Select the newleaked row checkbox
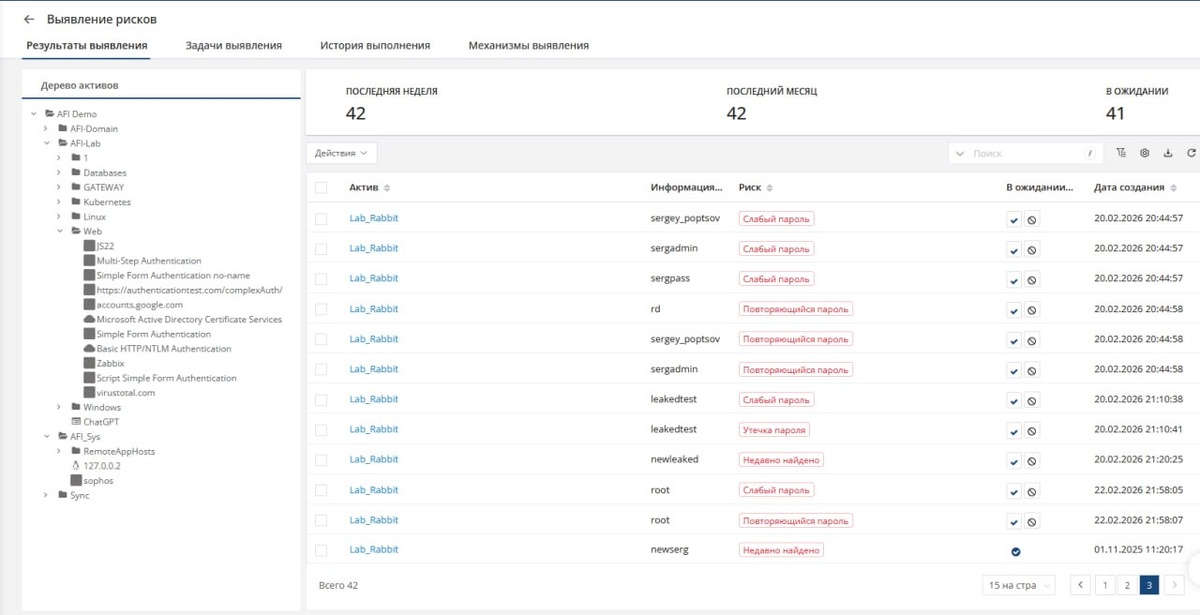 pos(321,460)
